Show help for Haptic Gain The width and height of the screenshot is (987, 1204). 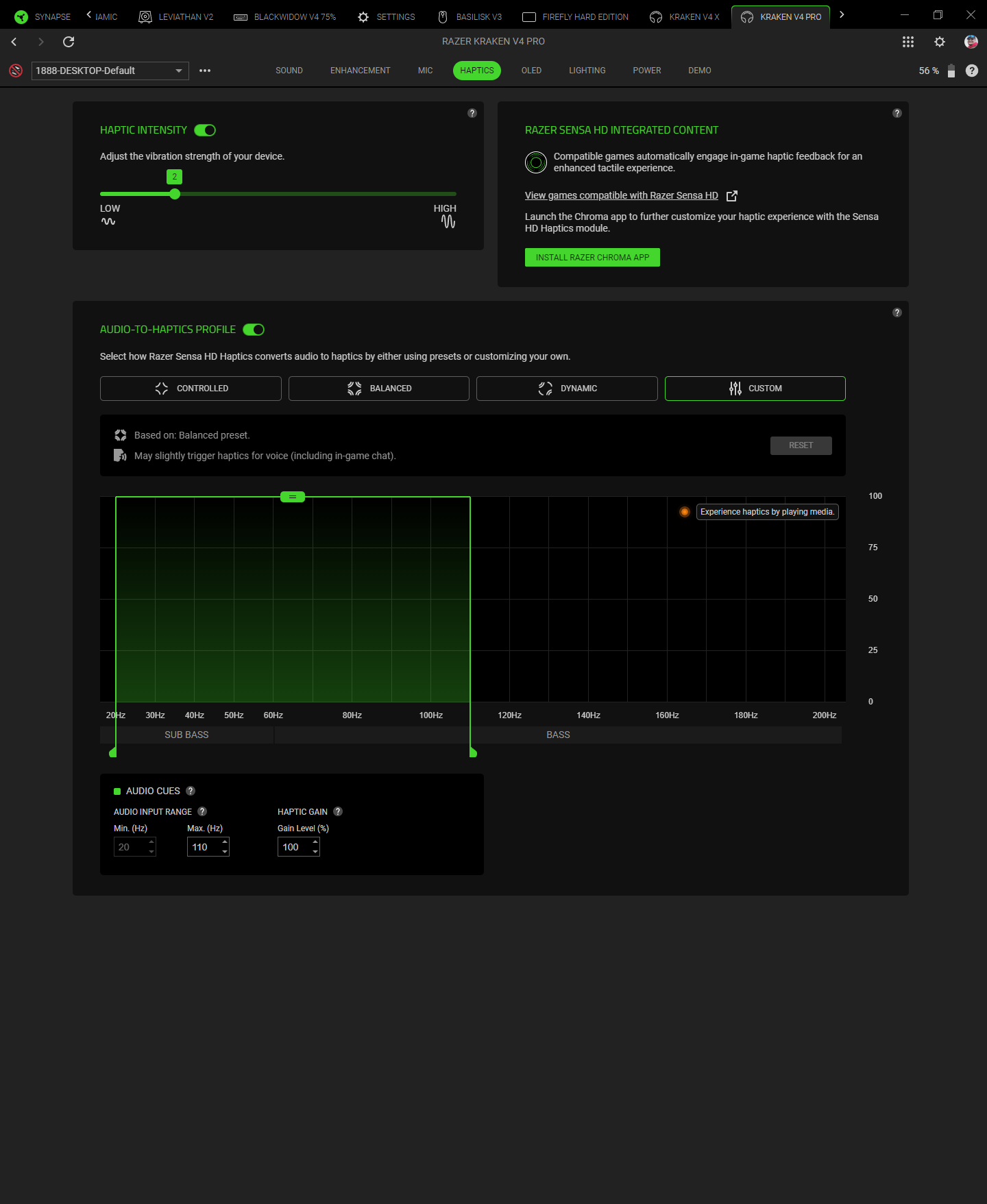(338, 811)
